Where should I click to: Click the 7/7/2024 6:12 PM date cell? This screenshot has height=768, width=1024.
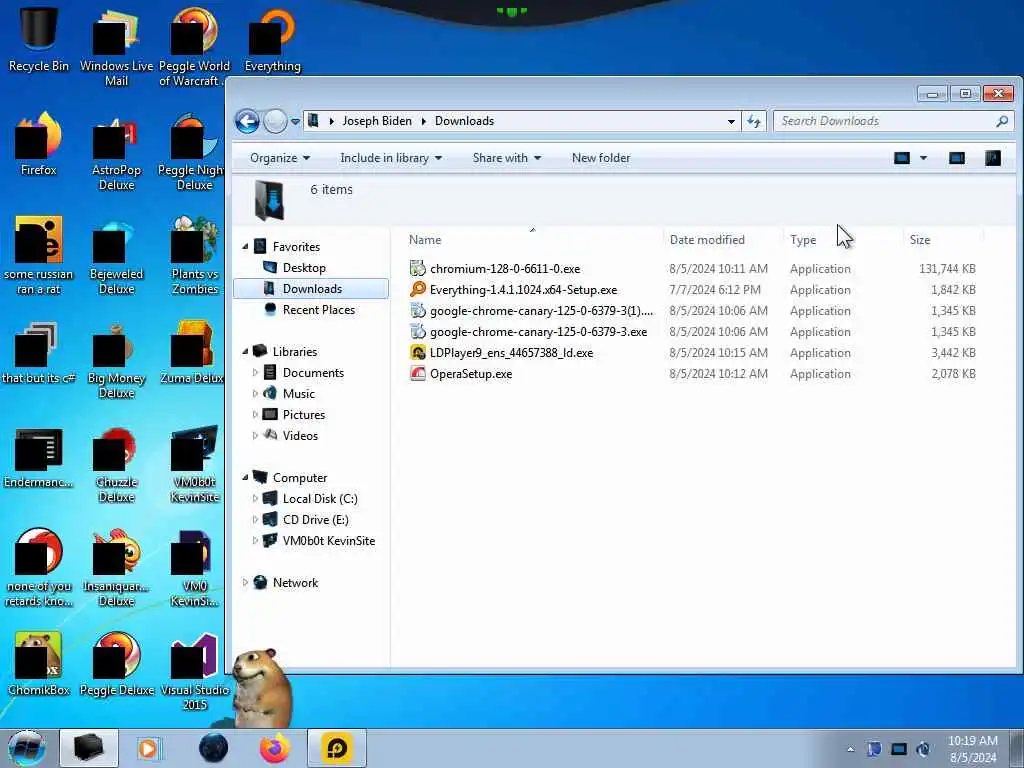[714, 289]
